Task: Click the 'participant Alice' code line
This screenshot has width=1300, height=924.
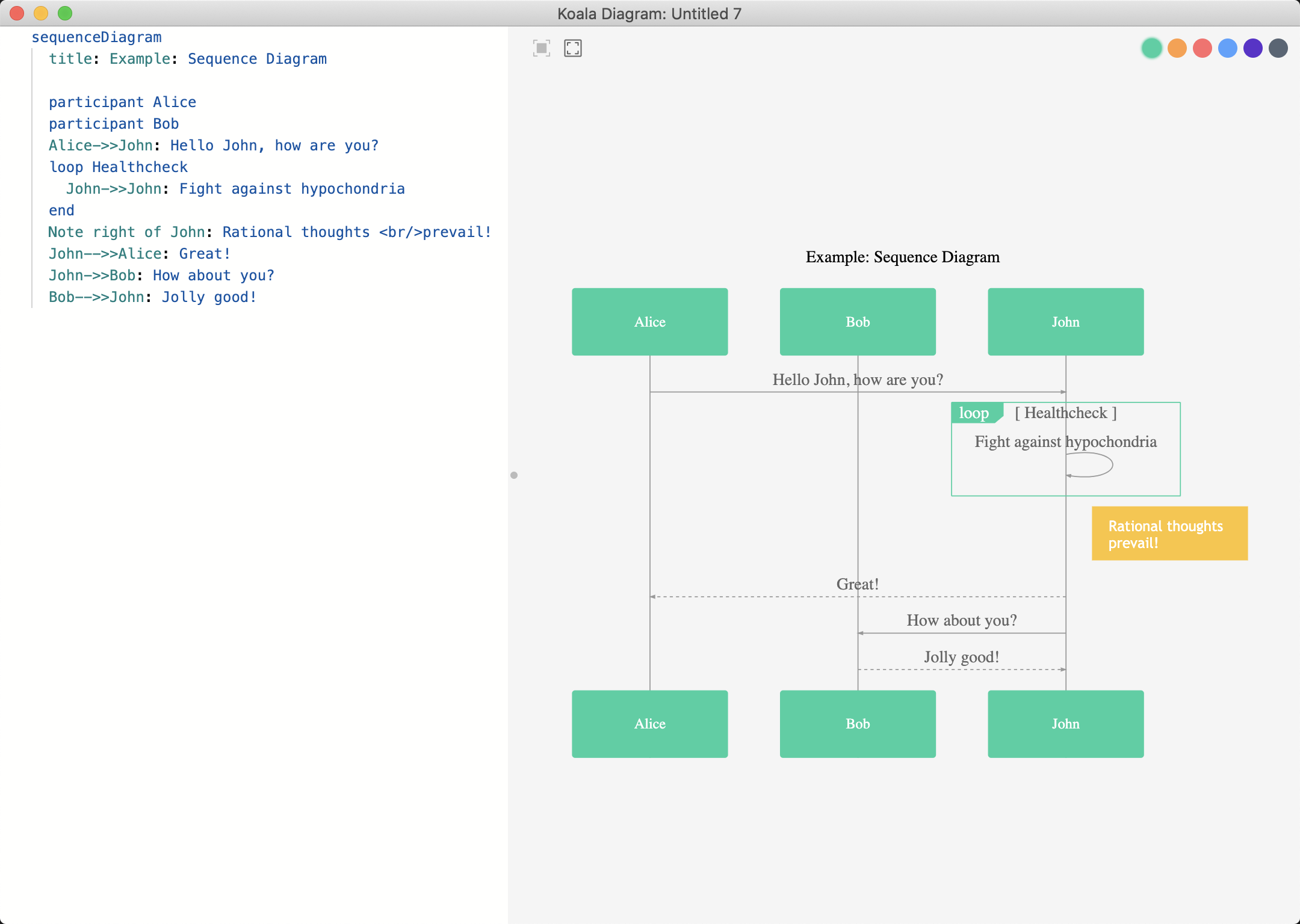Action: click(x=122, y=102)
